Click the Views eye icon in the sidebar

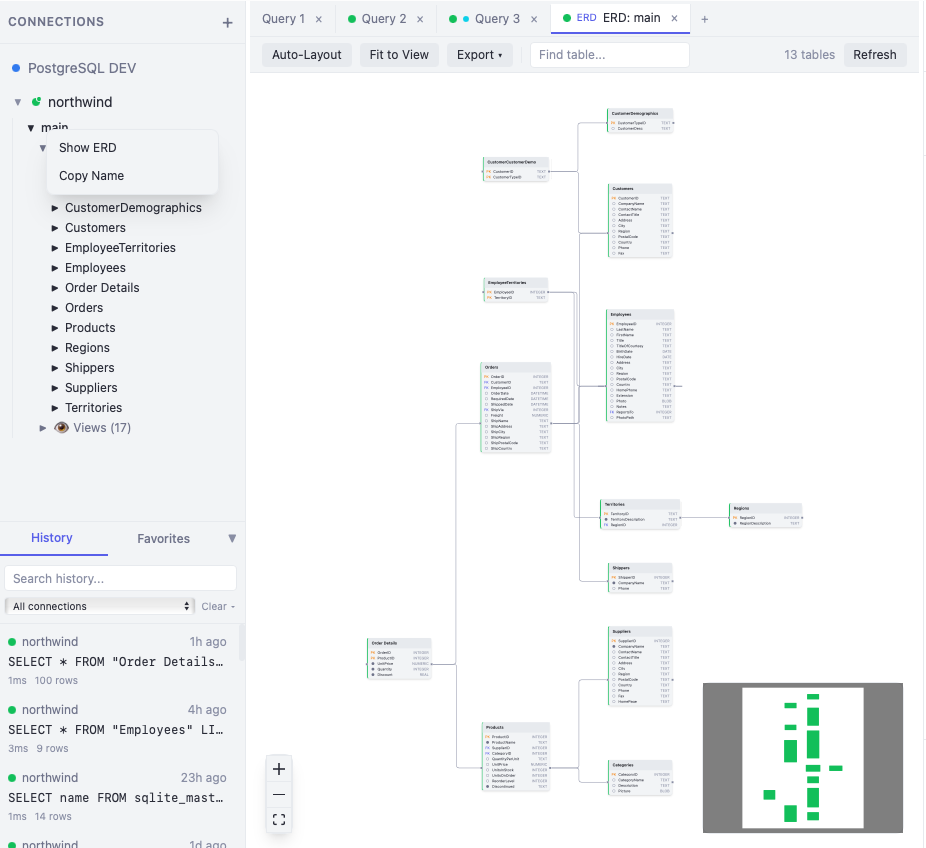pyautogui.click(x=61, y=427)
